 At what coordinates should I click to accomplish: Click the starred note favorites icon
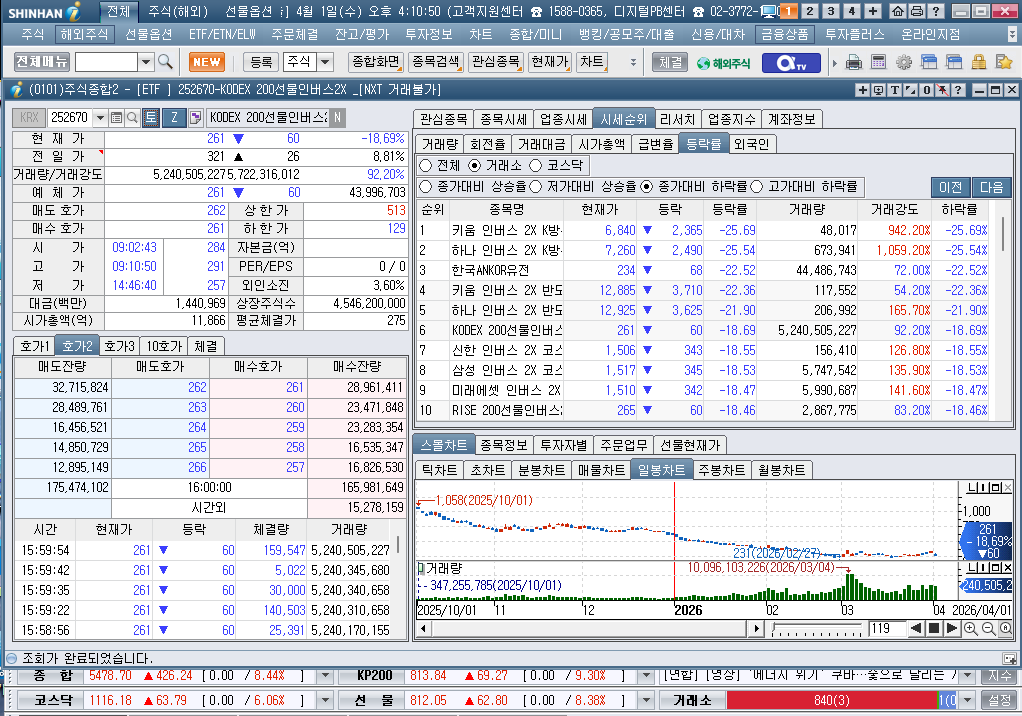[1004, 63]
